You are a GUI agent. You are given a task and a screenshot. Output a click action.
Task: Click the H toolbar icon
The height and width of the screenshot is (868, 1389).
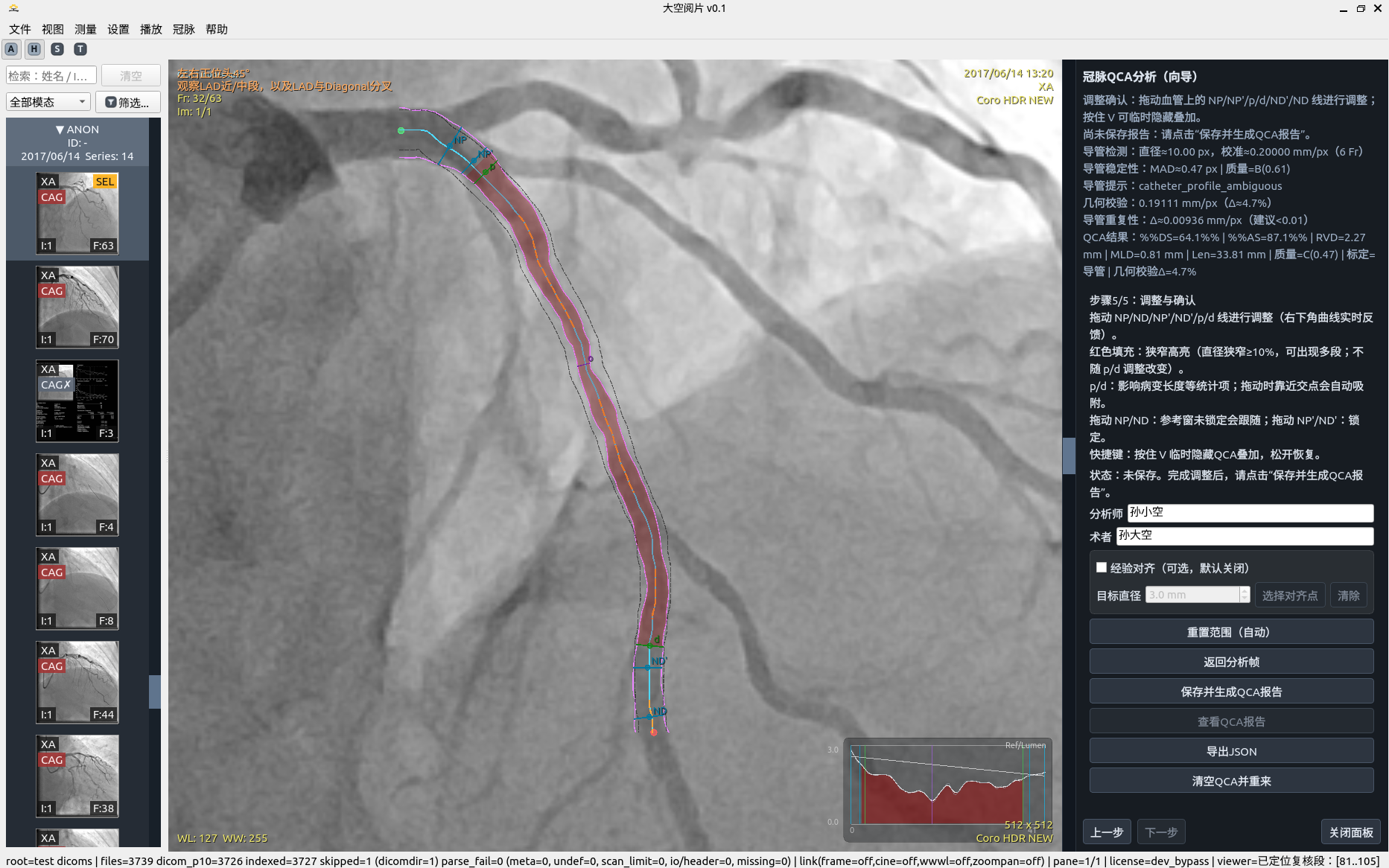point(34,49)
